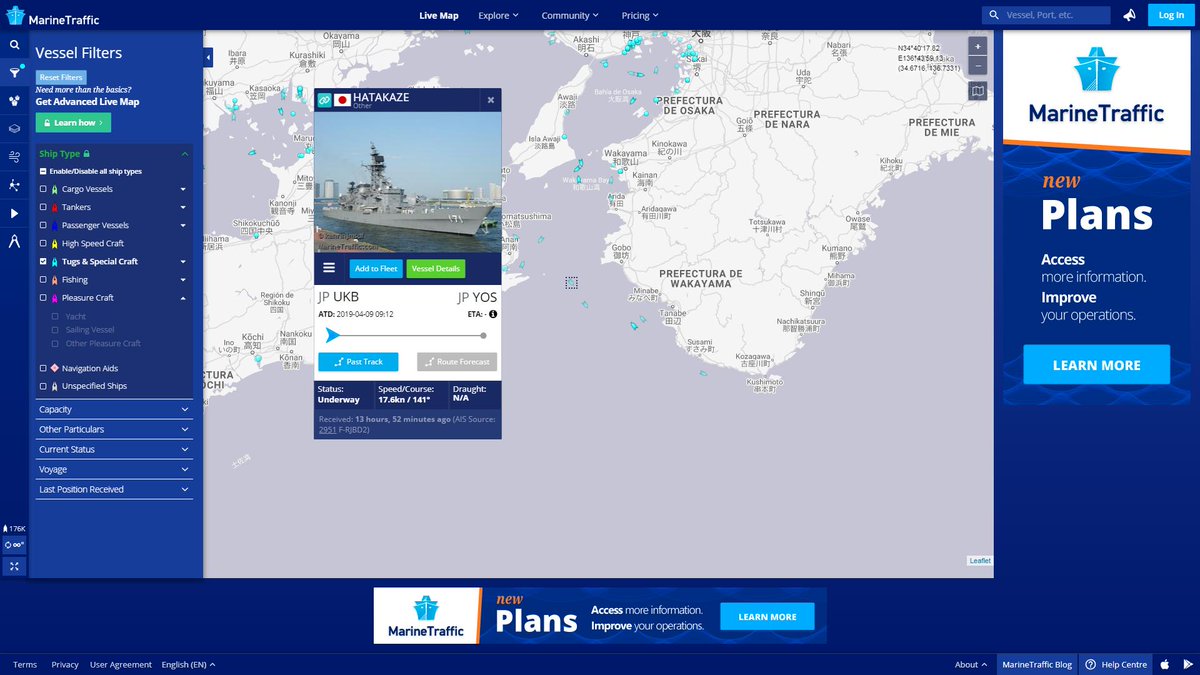The image size is (1200, 675).
Task: Click the filter funnel icon in sidebar
Action: pos(14,73)
